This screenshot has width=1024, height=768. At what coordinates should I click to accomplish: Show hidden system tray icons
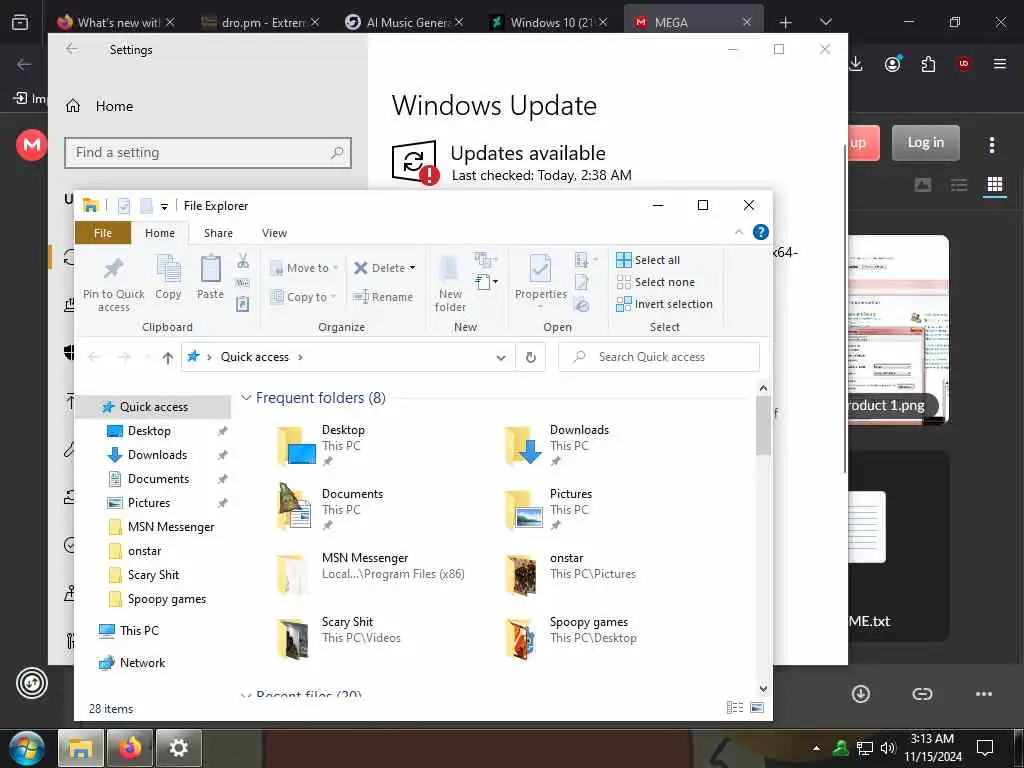(x=816, y=748)
